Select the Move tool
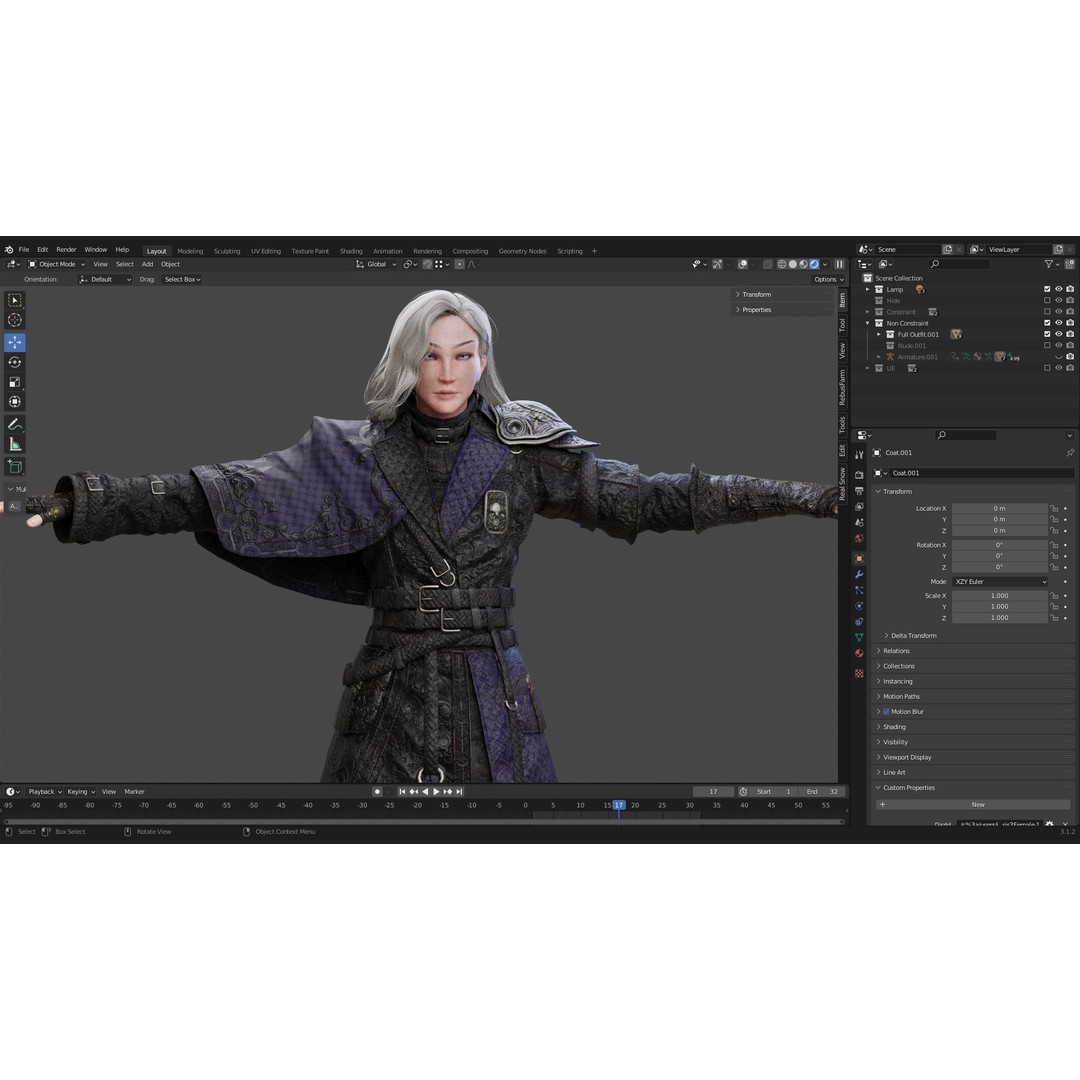1080x1080 pixels. [x=14, y=342]
